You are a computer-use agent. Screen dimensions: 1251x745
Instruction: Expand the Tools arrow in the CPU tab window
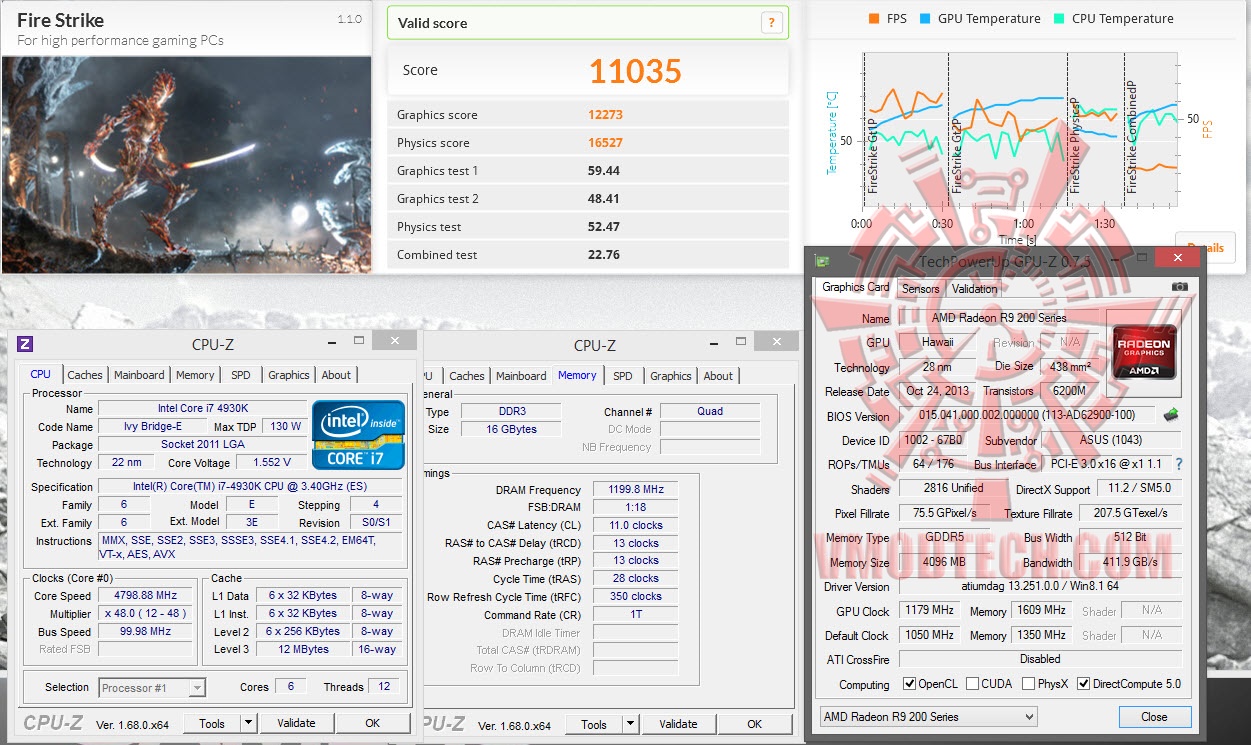(x=249, y=723)
